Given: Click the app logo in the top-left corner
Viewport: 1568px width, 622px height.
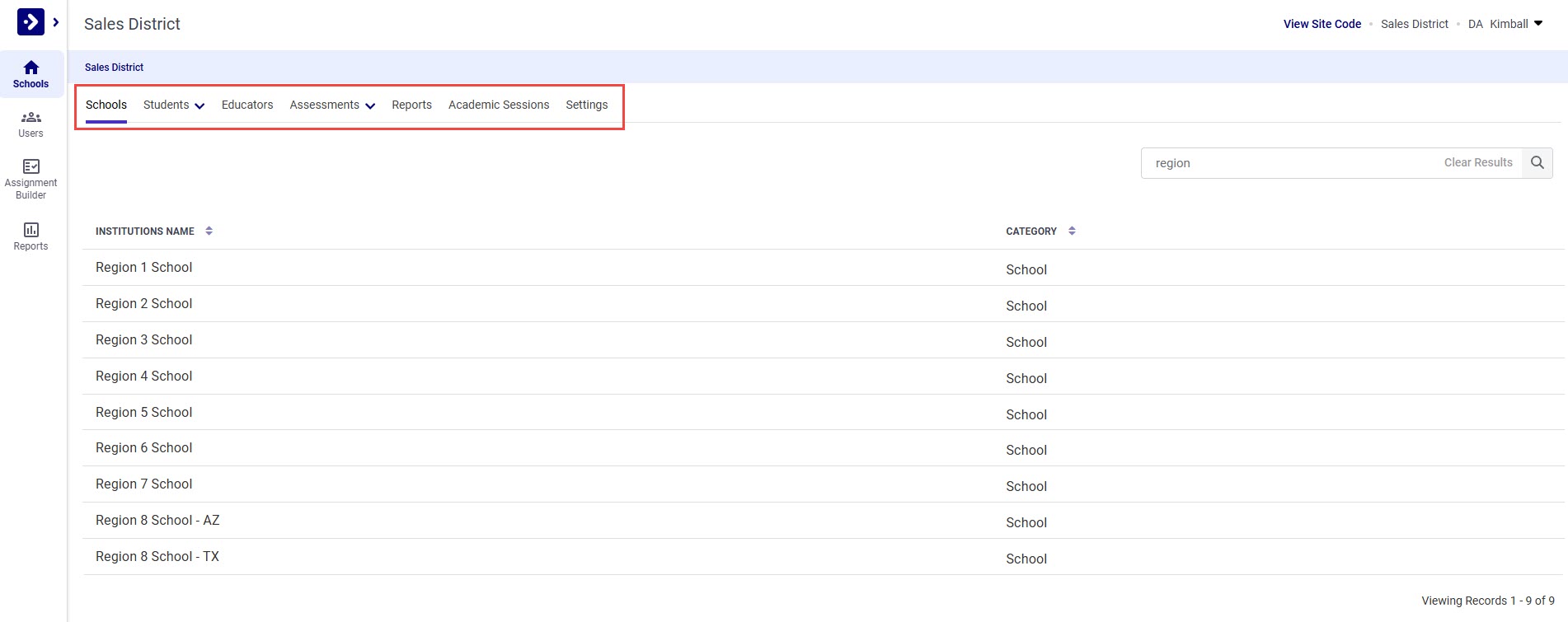Looking at the screenshot, I should tap(31, 22).
